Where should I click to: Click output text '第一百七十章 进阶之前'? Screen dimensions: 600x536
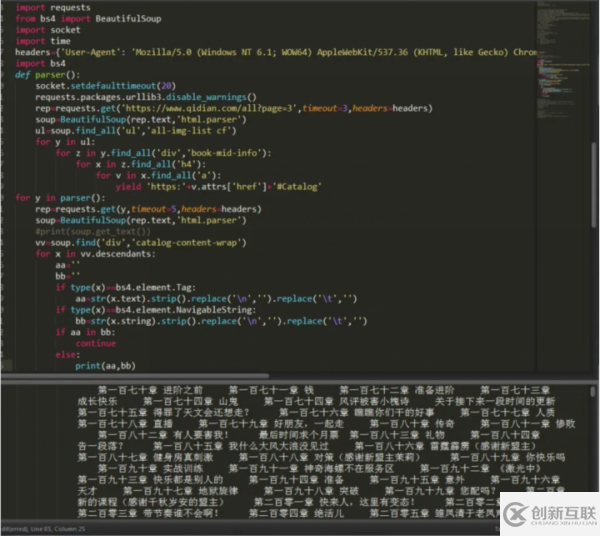[150, 390]
